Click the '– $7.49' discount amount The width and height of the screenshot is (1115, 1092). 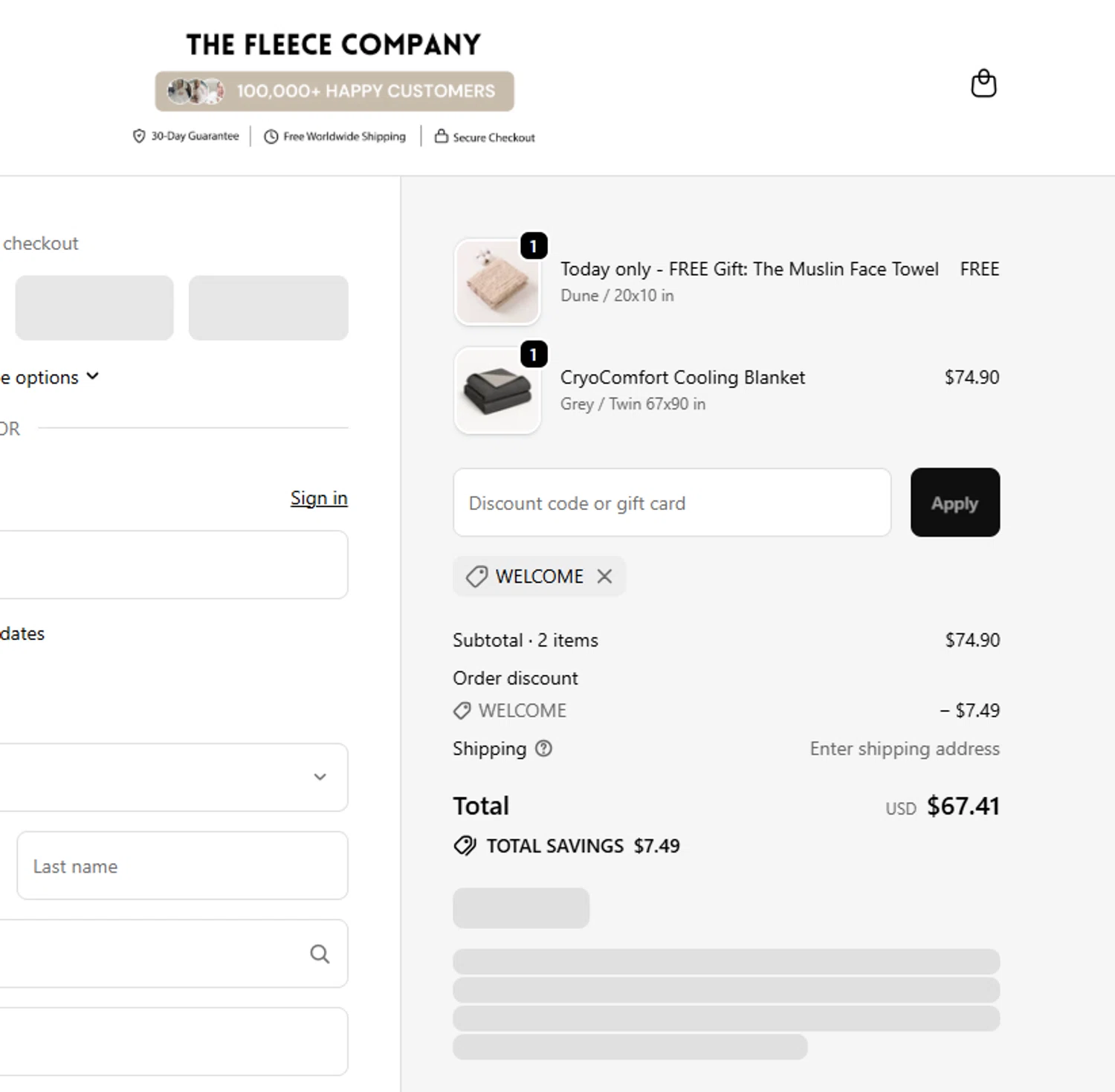coord(970,711)
